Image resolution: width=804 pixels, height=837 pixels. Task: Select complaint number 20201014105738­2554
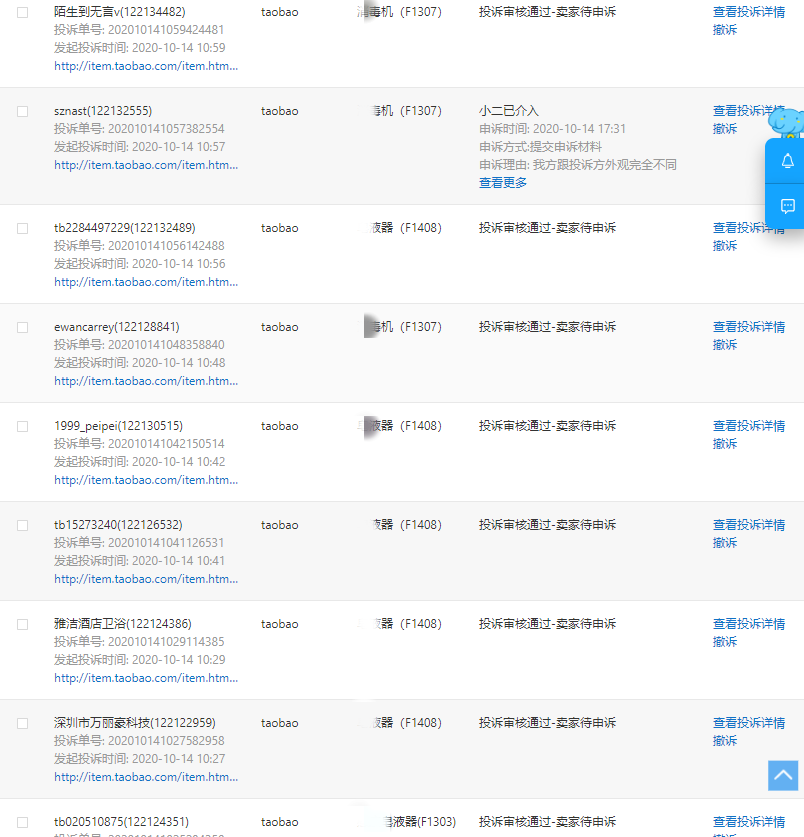[x=166, y=129]
